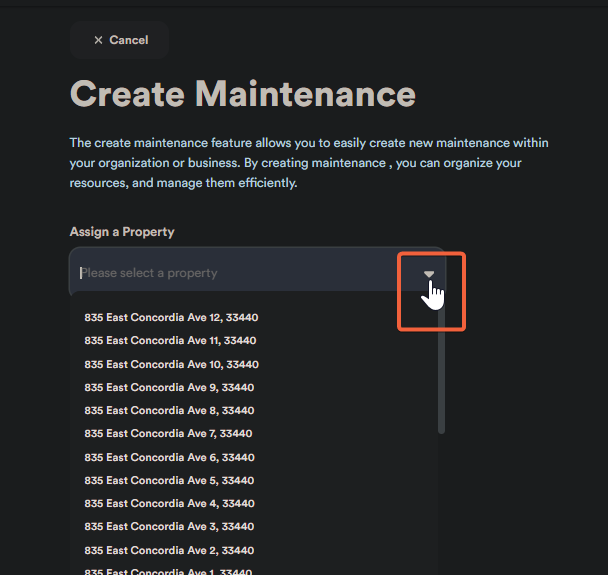Select 835 East Concordia Ave 12

[x=171, y=318]
